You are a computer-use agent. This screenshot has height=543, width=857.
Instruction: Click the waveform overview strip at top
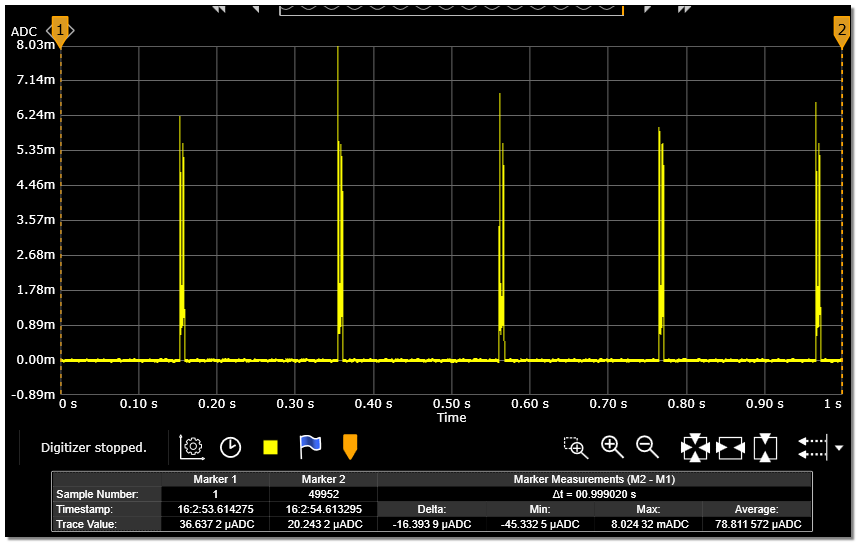tap(450, 8)
